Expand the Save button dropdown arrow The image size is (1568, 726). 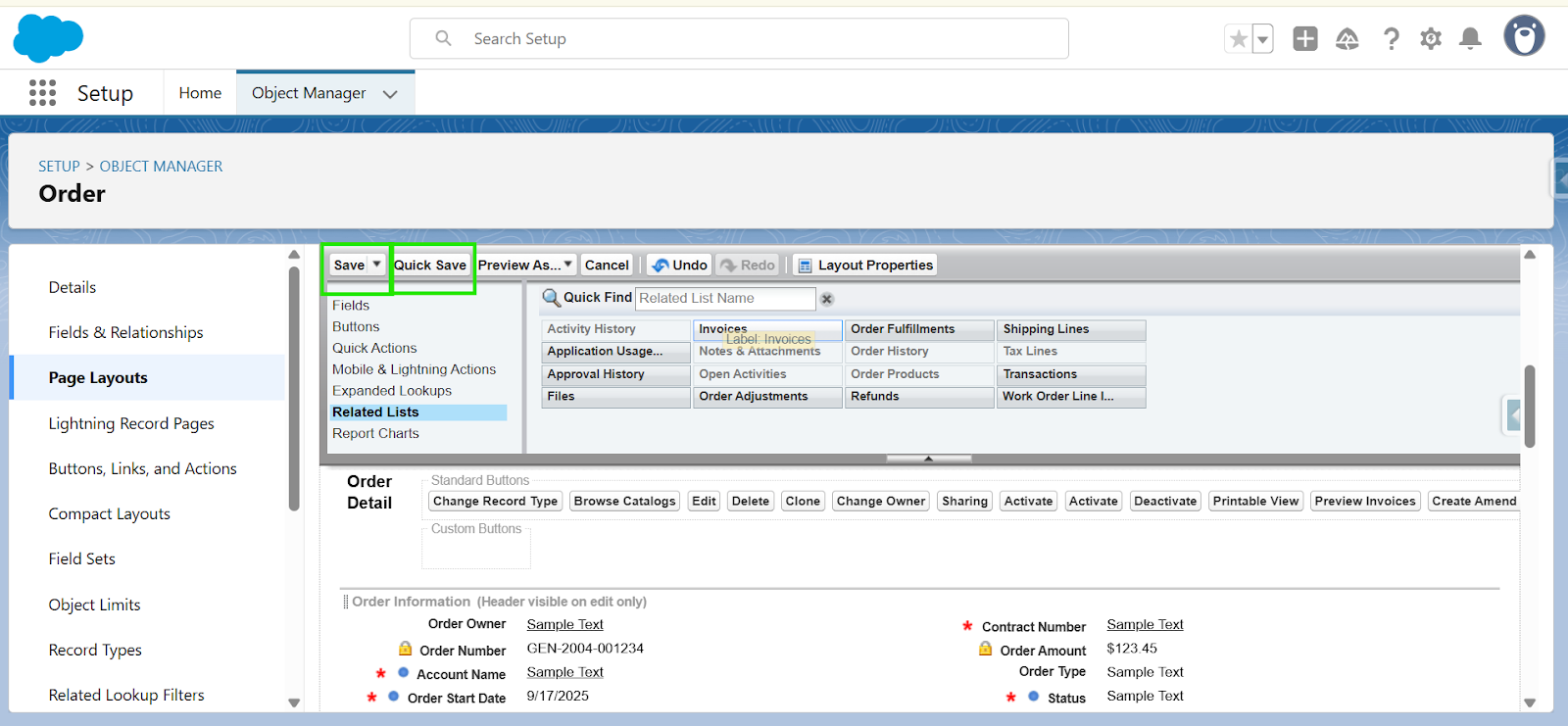pyautogui.click(x=377, y=265)
